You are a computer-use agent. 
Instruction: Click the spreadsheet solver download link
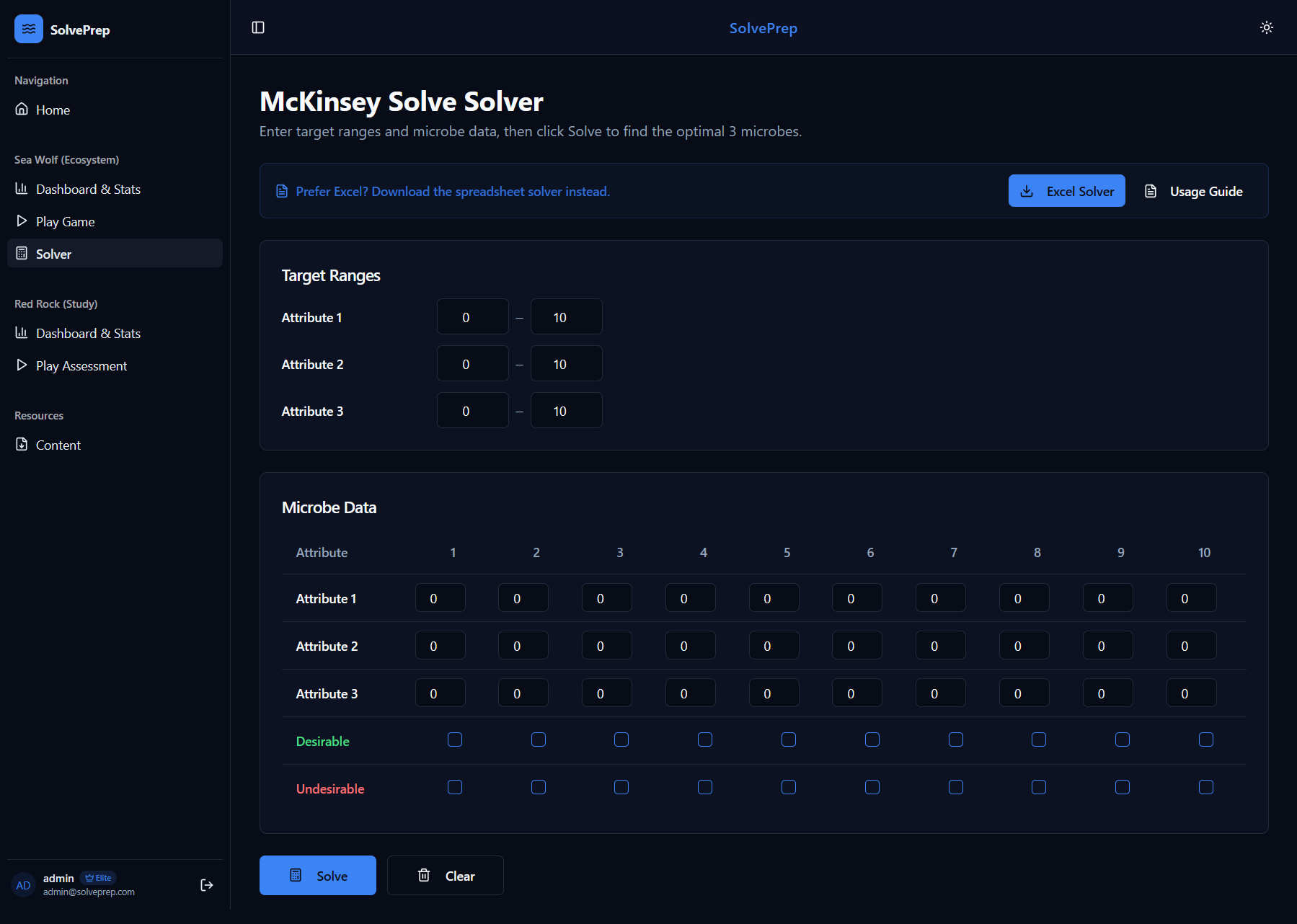click(x=452, y=191)
